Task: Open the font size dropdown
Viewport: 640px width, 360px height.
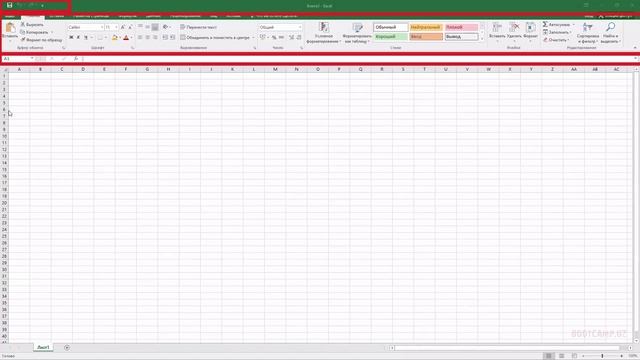Action: pos(116,27)
